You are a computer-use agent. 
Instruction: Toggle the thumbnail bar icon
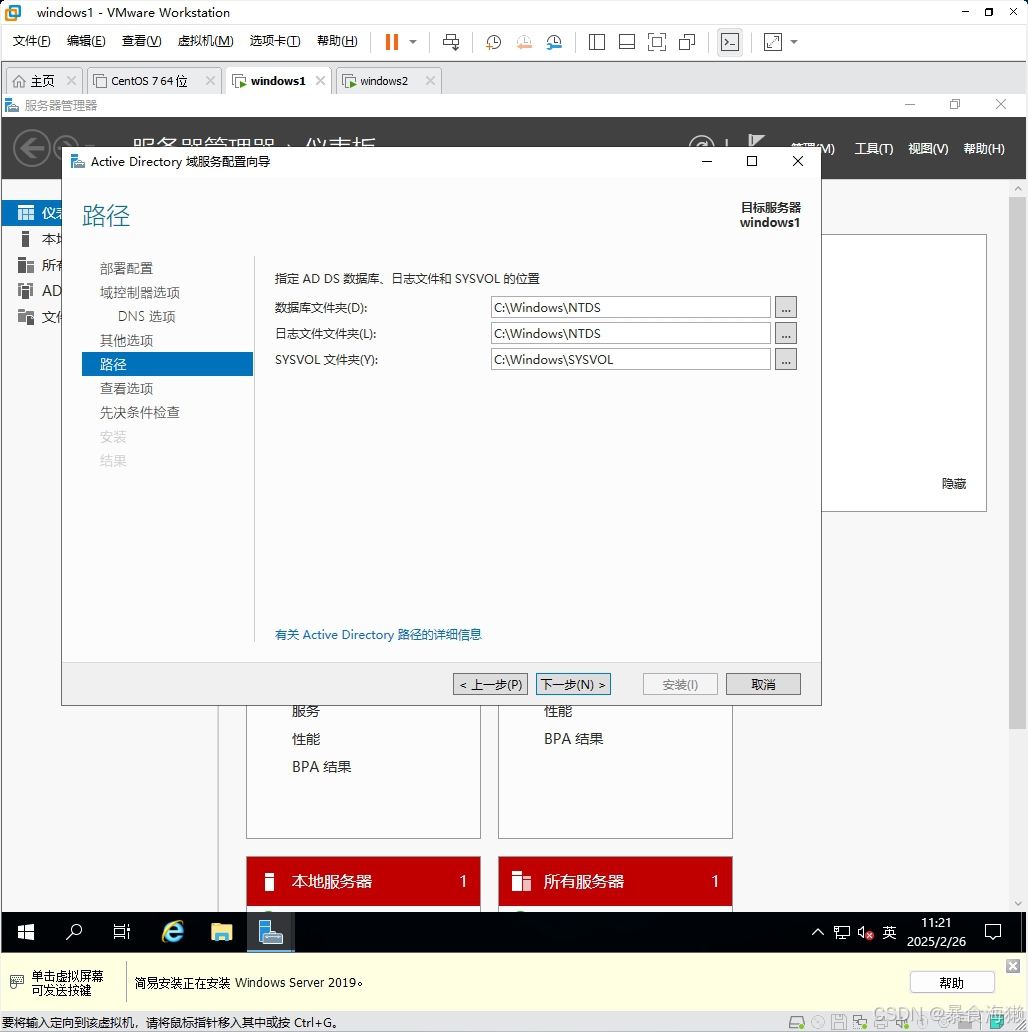(x=627, y=42)
